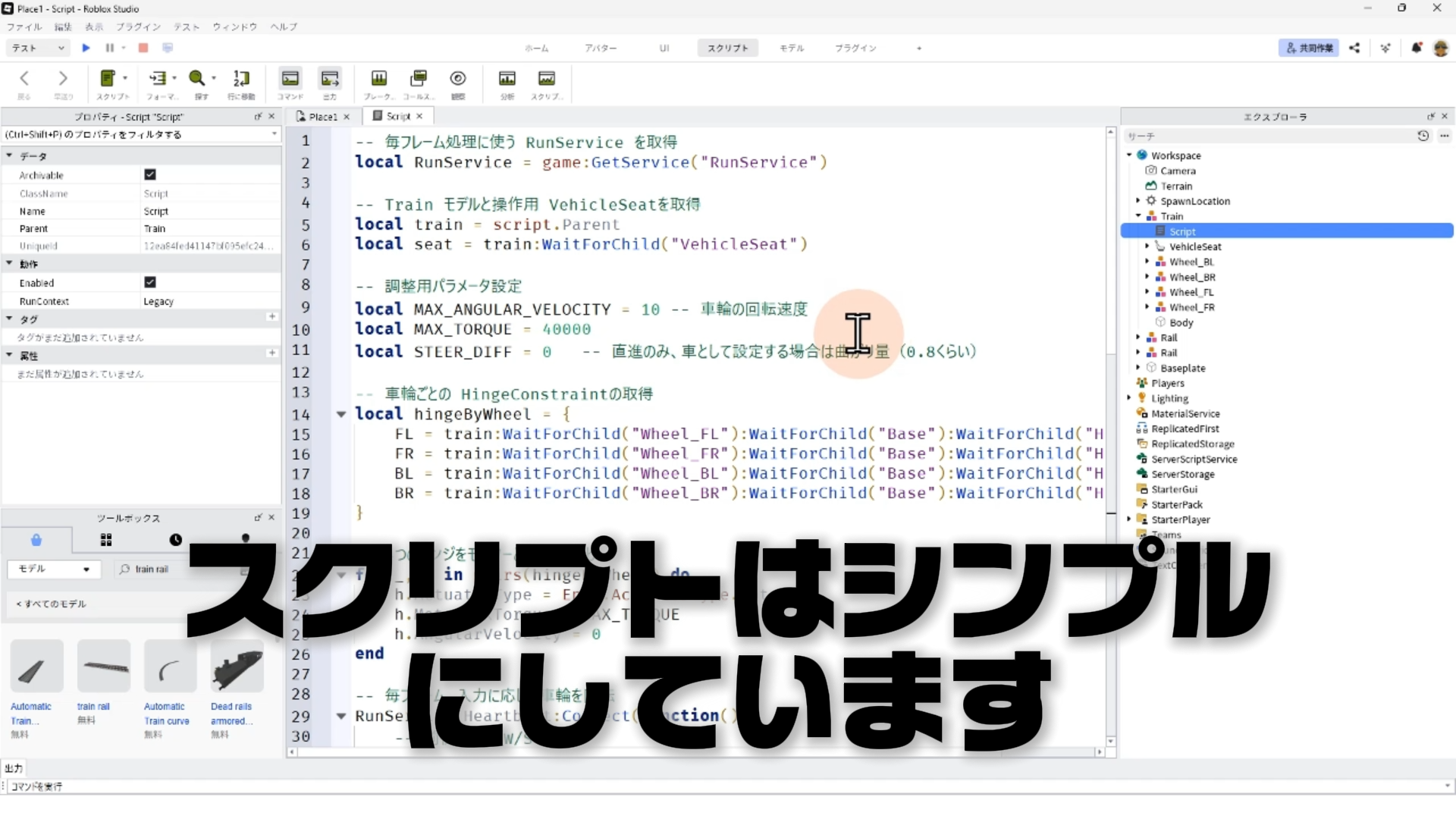
Task: Open the test mode dropdown
Action: click(x=38, y=48)
